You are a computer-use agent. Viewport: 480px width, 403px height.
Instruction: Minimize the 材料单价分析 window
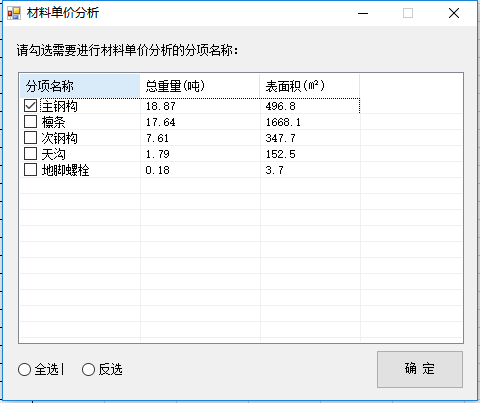(363, 13)
